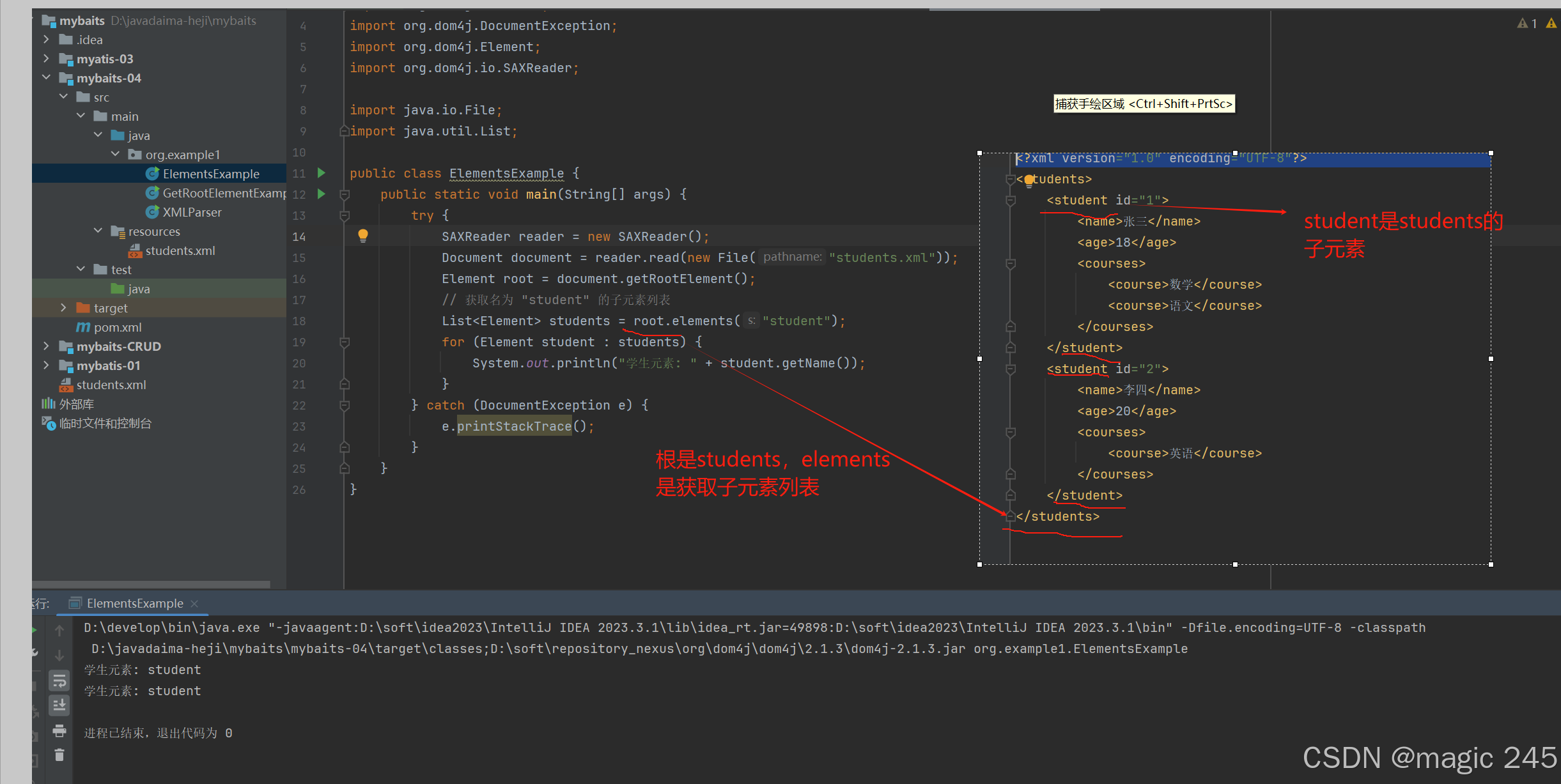1561x784 pixels.
Task: Click run gutter icon beside class ElementsExample
Action: click(x=322, y=173)
